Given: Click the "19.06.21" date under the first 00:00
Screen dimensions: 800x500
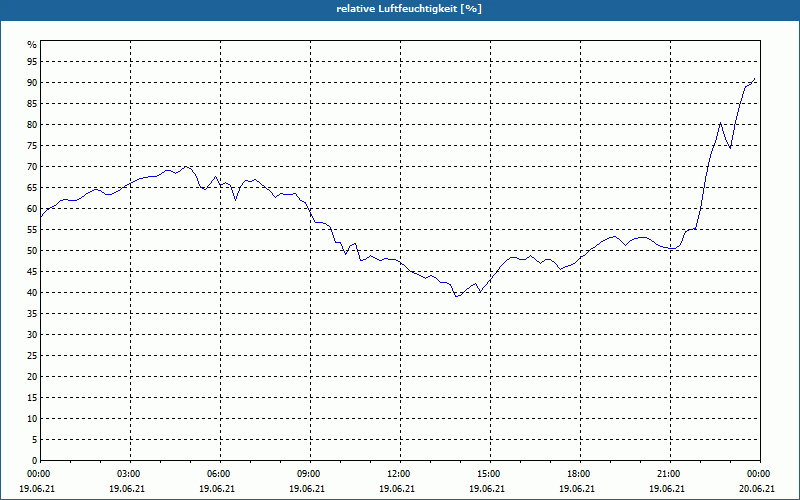Looking at the screenshot, I should pyautogui.click(x=37, y=489).
